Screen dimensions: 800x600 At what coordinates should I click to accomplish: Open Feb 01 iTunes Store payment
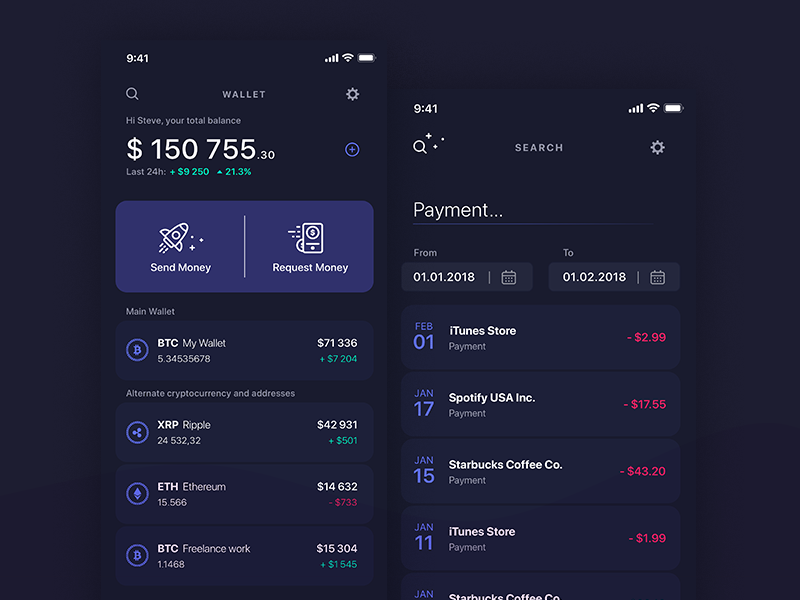tap(540, 337)
